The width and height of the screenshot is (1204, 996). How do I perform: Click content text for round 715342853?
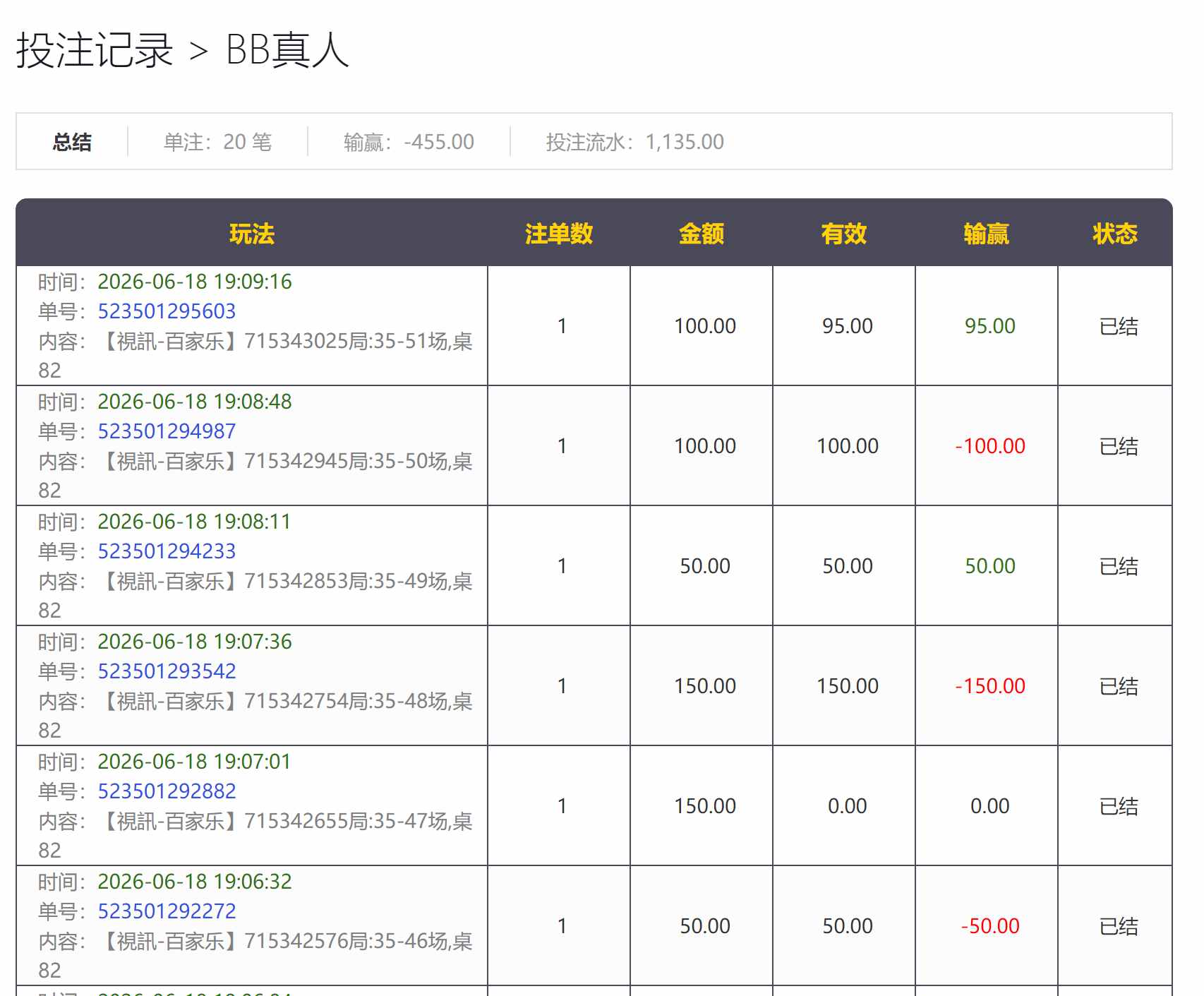[x=255, y=596]
